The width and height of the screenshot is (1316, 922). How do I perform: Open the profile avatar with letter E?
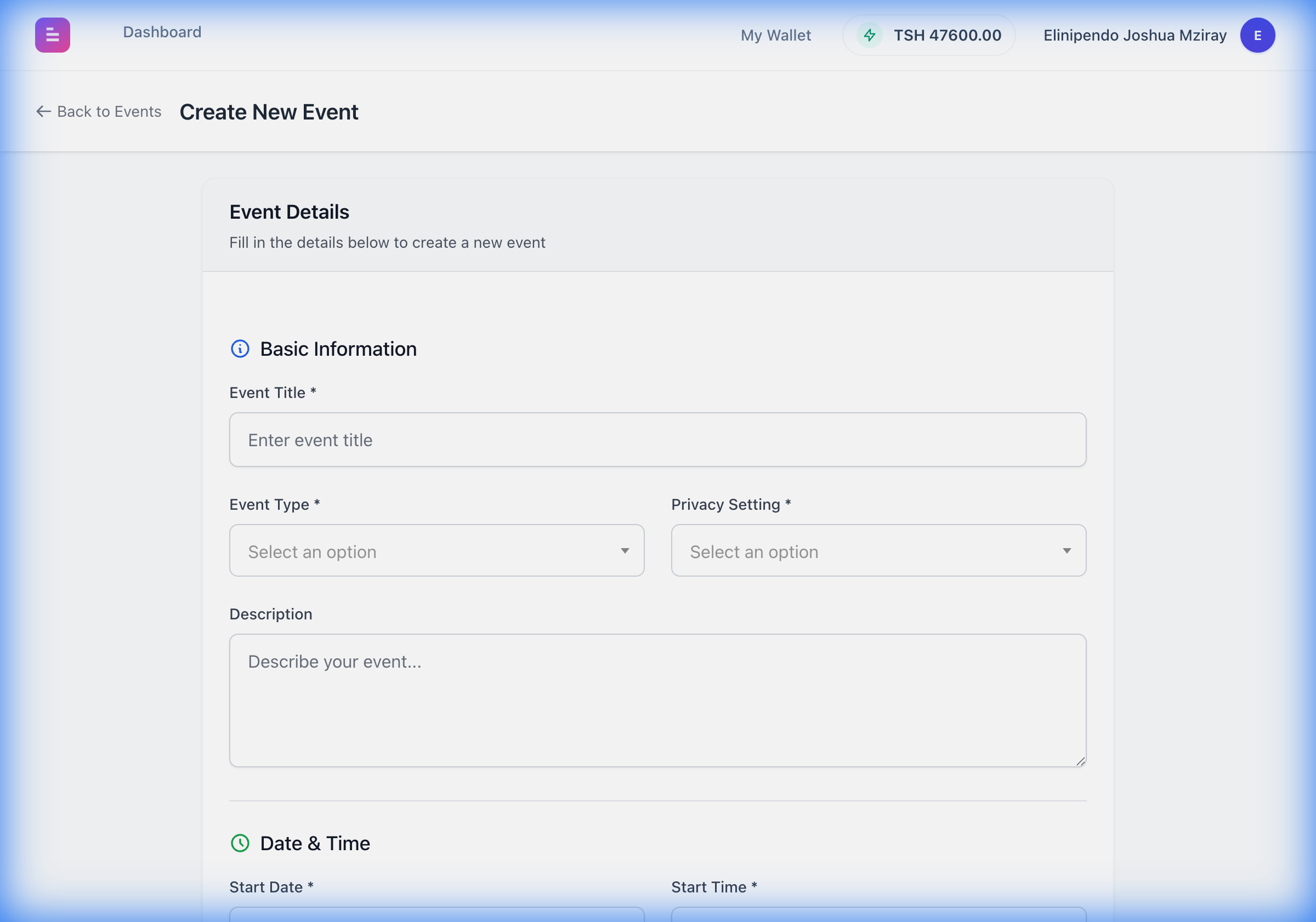[x=1257, y=35]
